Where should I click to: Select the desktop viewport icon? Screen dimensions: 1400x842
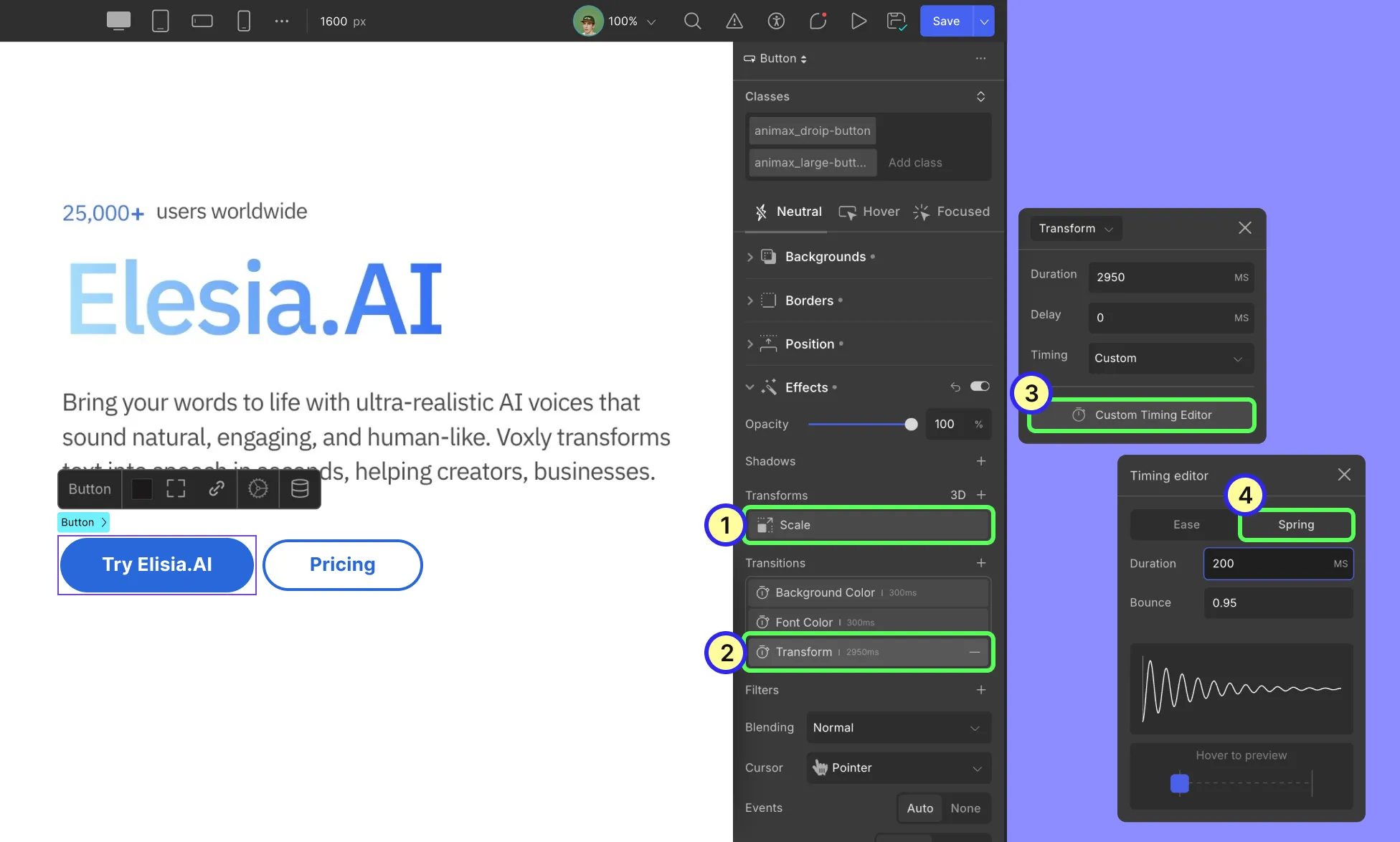(x=118, y=21)
